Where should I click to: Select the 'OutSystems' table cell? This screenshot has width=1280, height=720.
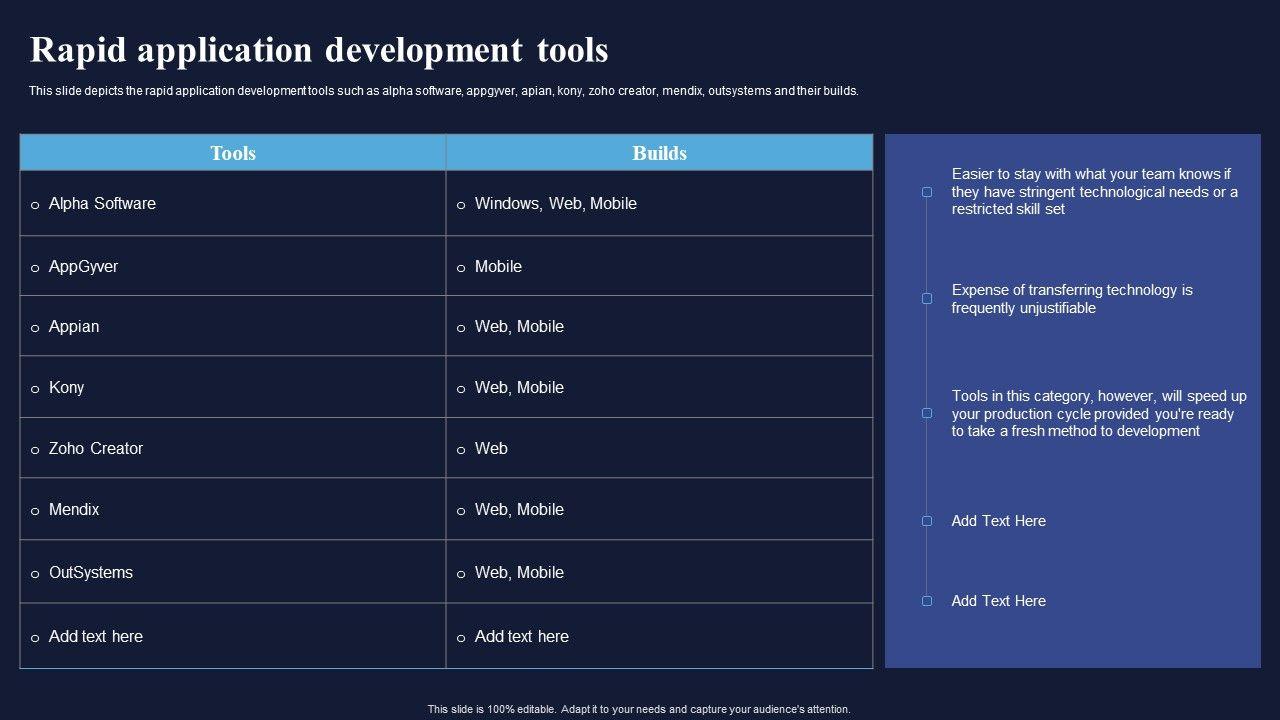[233, 572]
